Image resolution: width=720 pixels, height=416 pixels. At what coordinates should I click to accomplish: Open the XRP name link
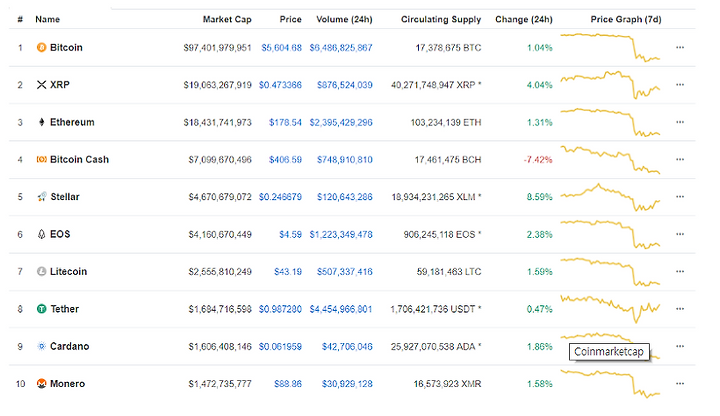60,85
